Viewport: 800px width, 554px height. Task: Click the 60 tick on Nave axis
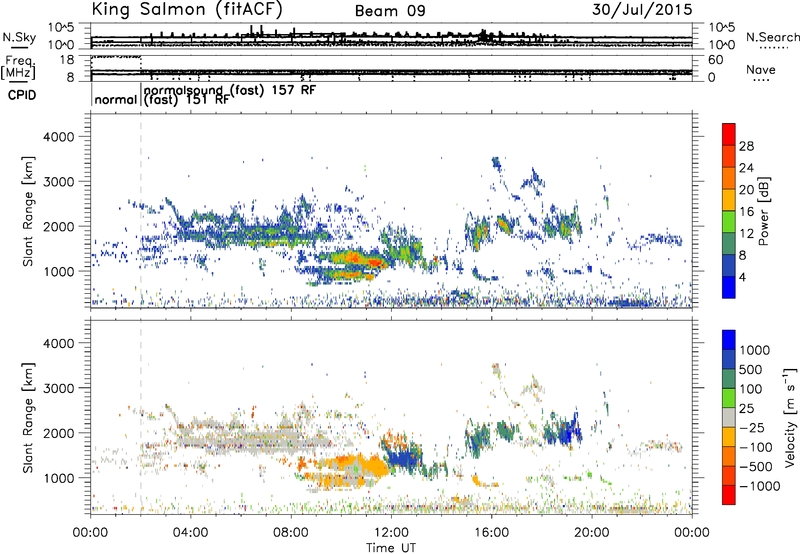(x=716, y=60)
